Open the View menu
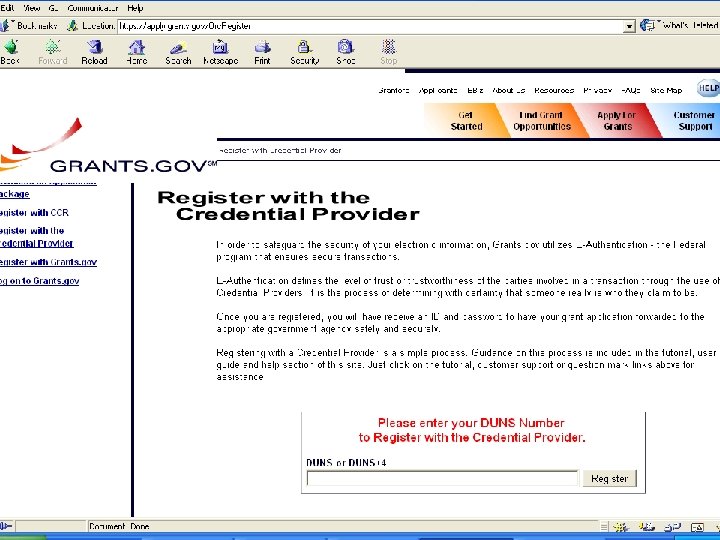The width and height of the screenshot is (720, 540). 32,8
